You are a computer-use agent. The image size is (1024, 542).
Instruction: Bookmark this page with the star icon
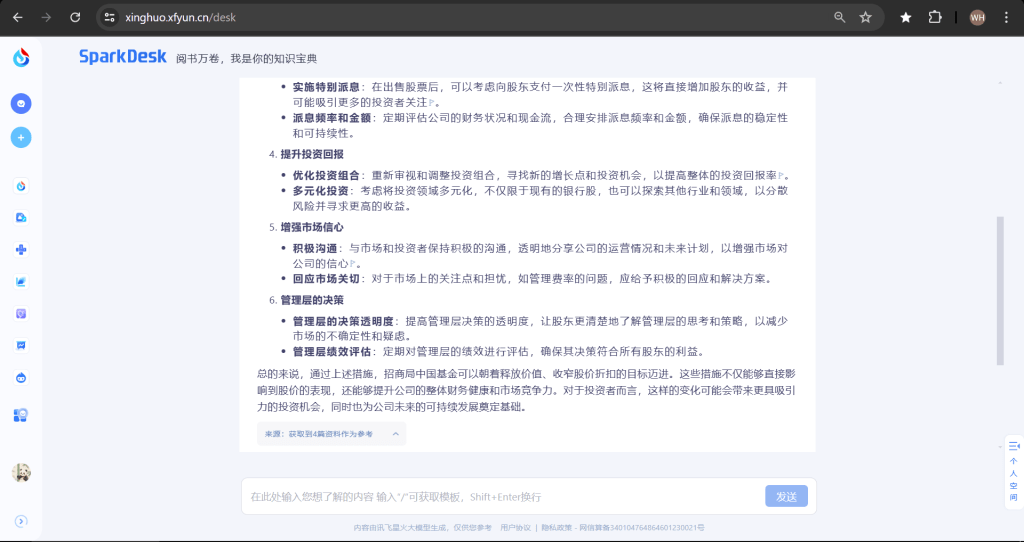866,17
